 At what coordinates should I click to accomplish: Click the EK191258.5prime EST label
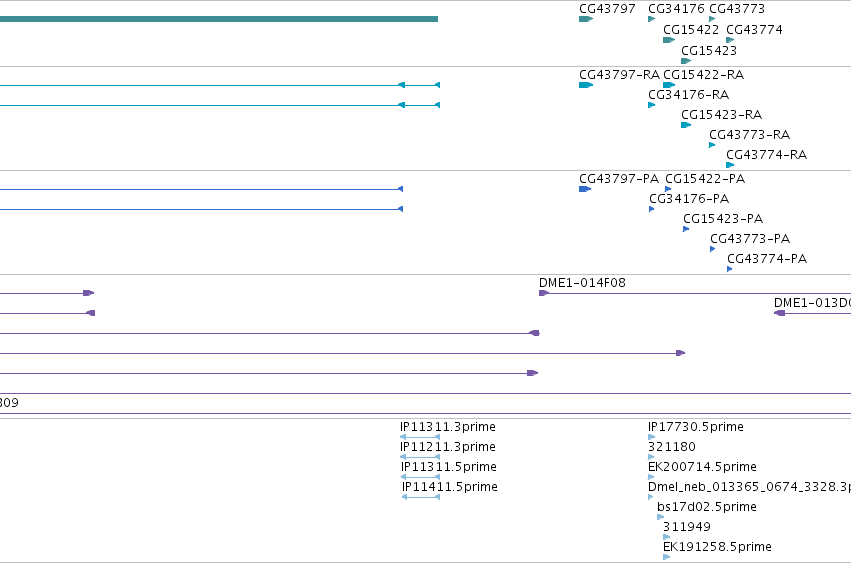(x=717, y=547)
